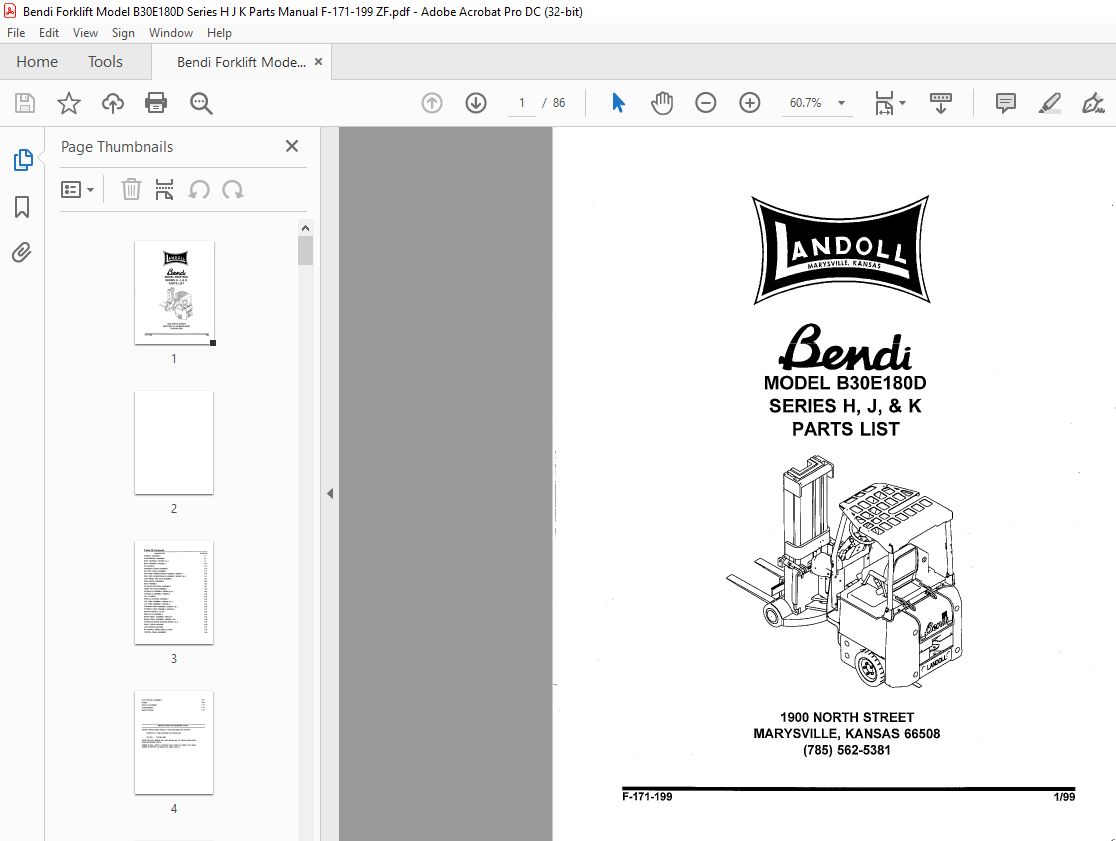
Task: Open zoom level dropdown at 60.7%
Action: point(841,103)
